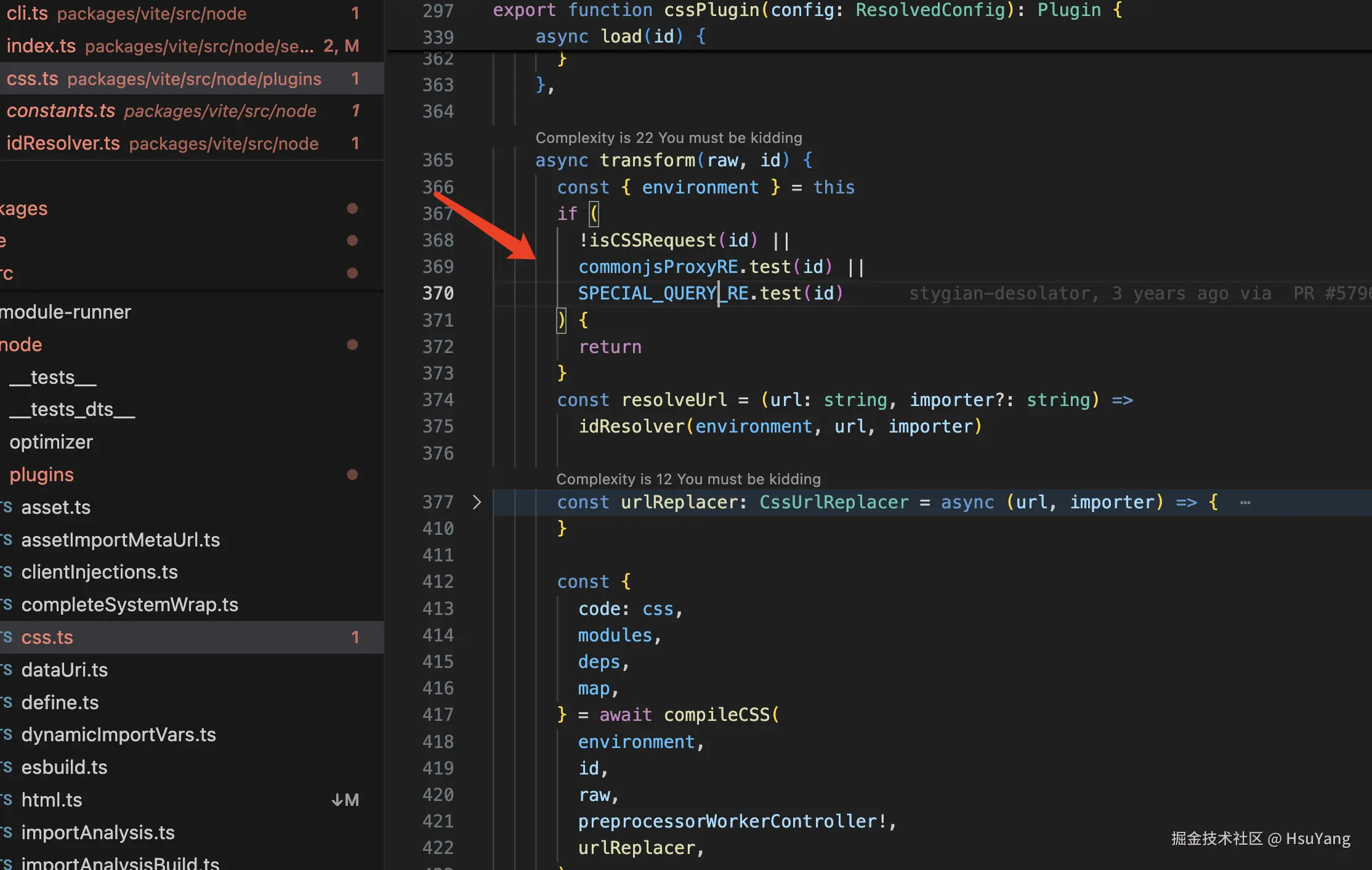Click the git status badge on html.ts
The image size is (1372, 870).
345,800
